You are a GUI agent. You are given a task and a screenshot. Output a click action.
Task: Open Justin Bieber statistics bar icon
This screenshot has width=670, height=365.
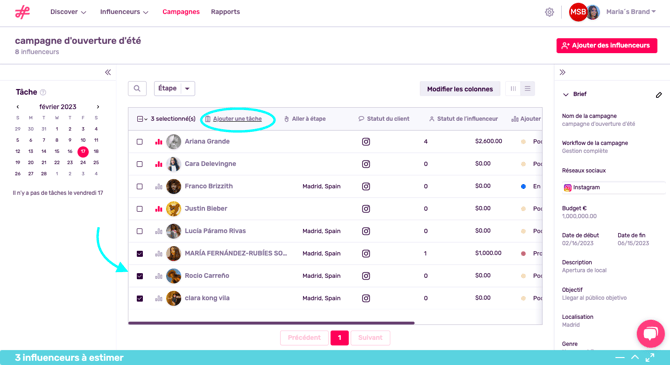159,209
